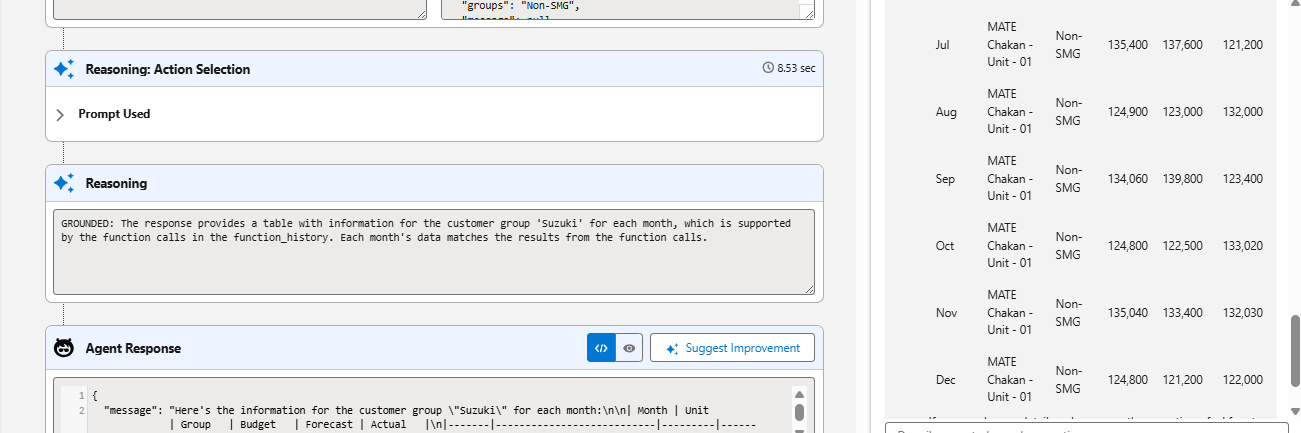Switch Agent Response to eye preview mode
This screenshot has height=433, width=1301.
629,348
